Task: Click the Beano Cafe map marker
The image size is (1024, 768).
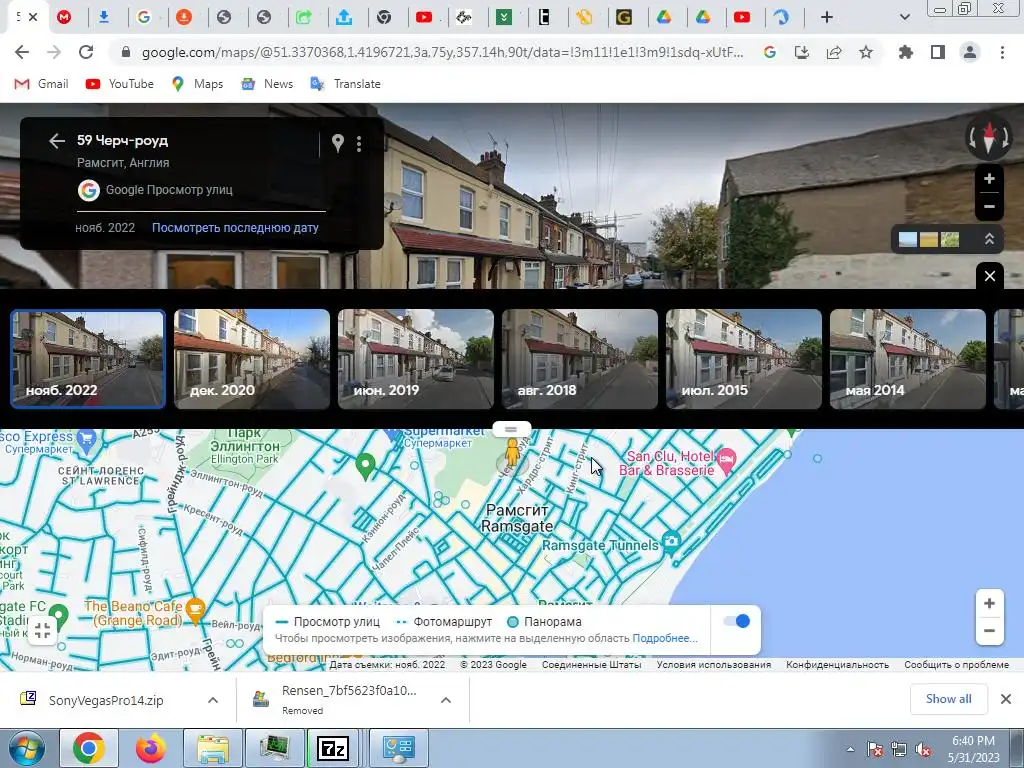Action: click(195, 609)
